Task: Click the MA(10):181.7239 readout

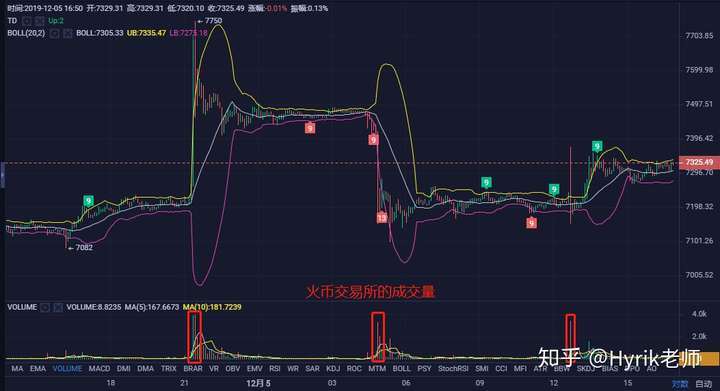Action: (x=212, y=307)
